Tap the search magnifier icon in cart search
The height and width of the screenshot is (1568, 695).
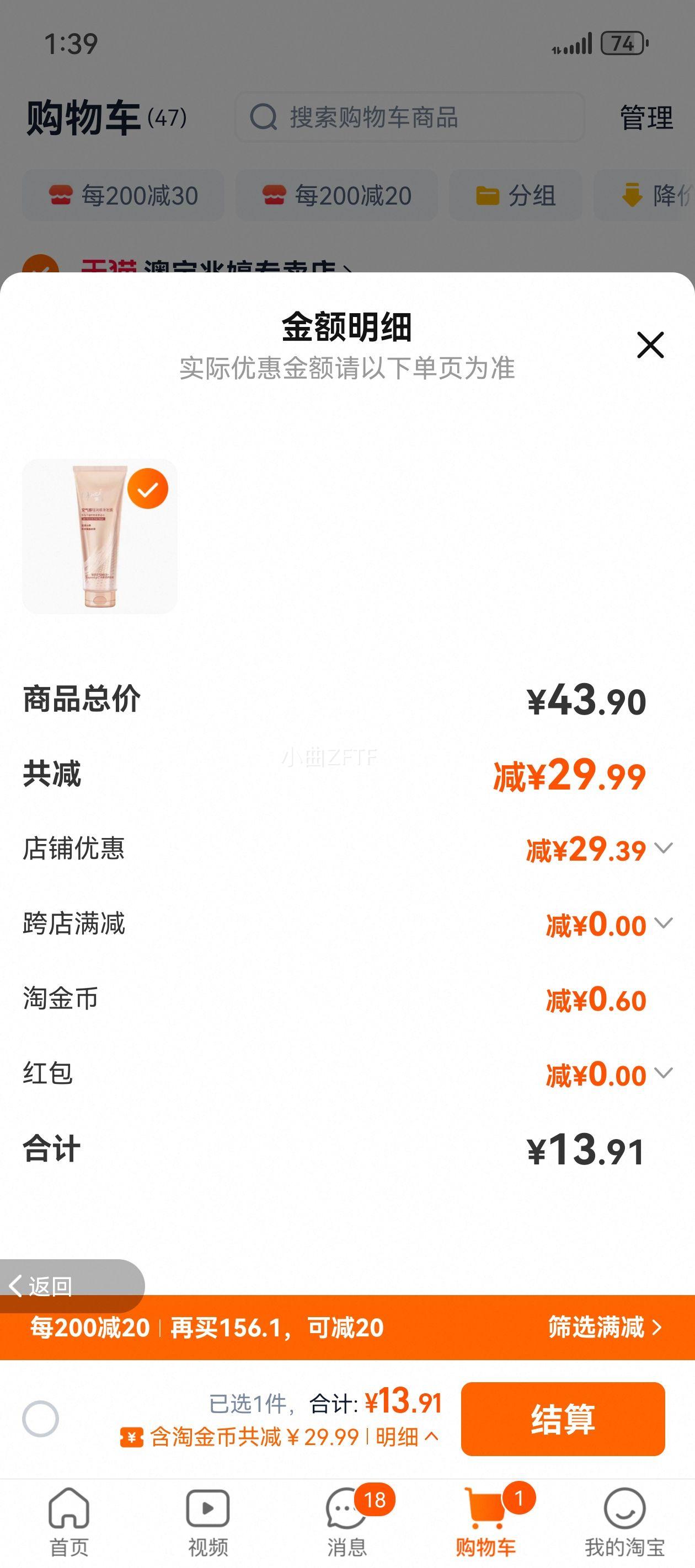264,117
